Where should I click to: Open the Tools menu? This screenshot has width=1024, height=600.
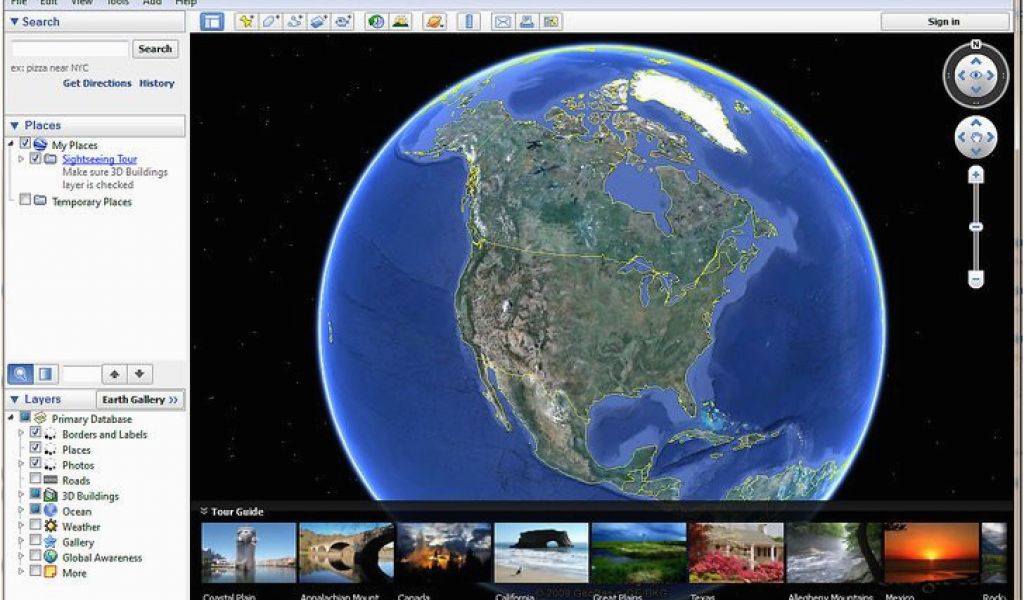coord(118,3)
